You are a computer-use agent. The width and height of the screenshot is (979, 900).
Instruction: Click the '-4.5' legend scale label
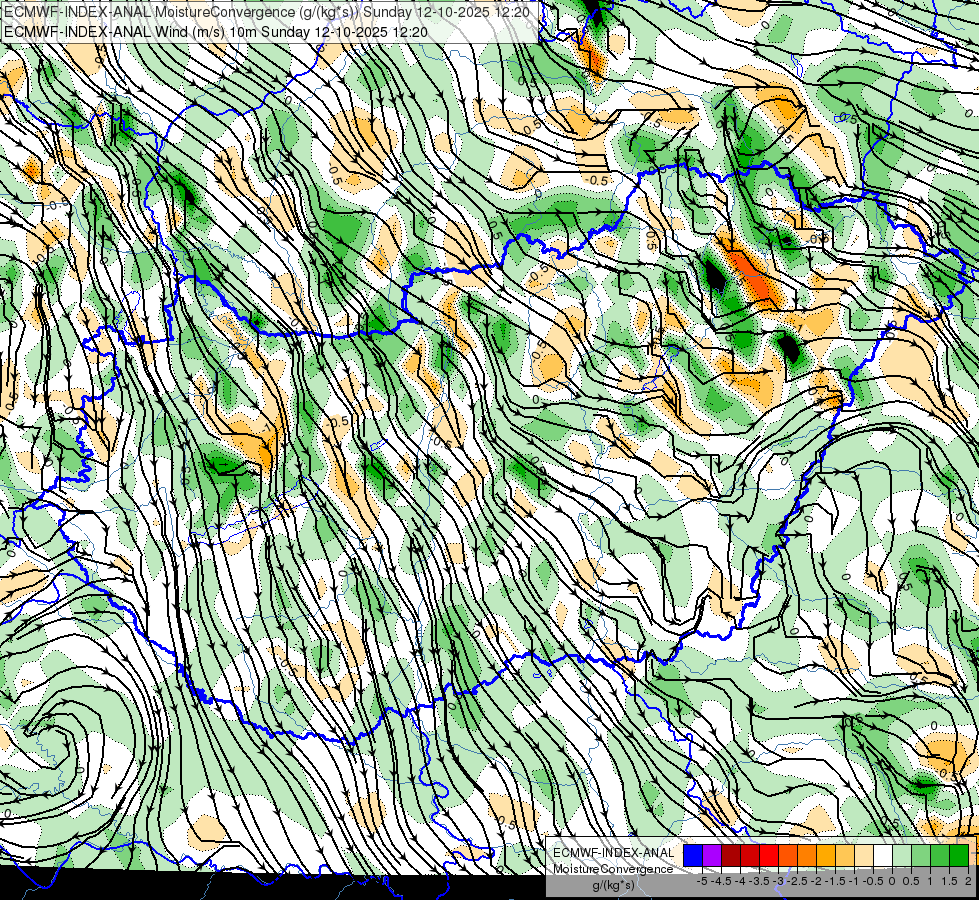(721, 881)
